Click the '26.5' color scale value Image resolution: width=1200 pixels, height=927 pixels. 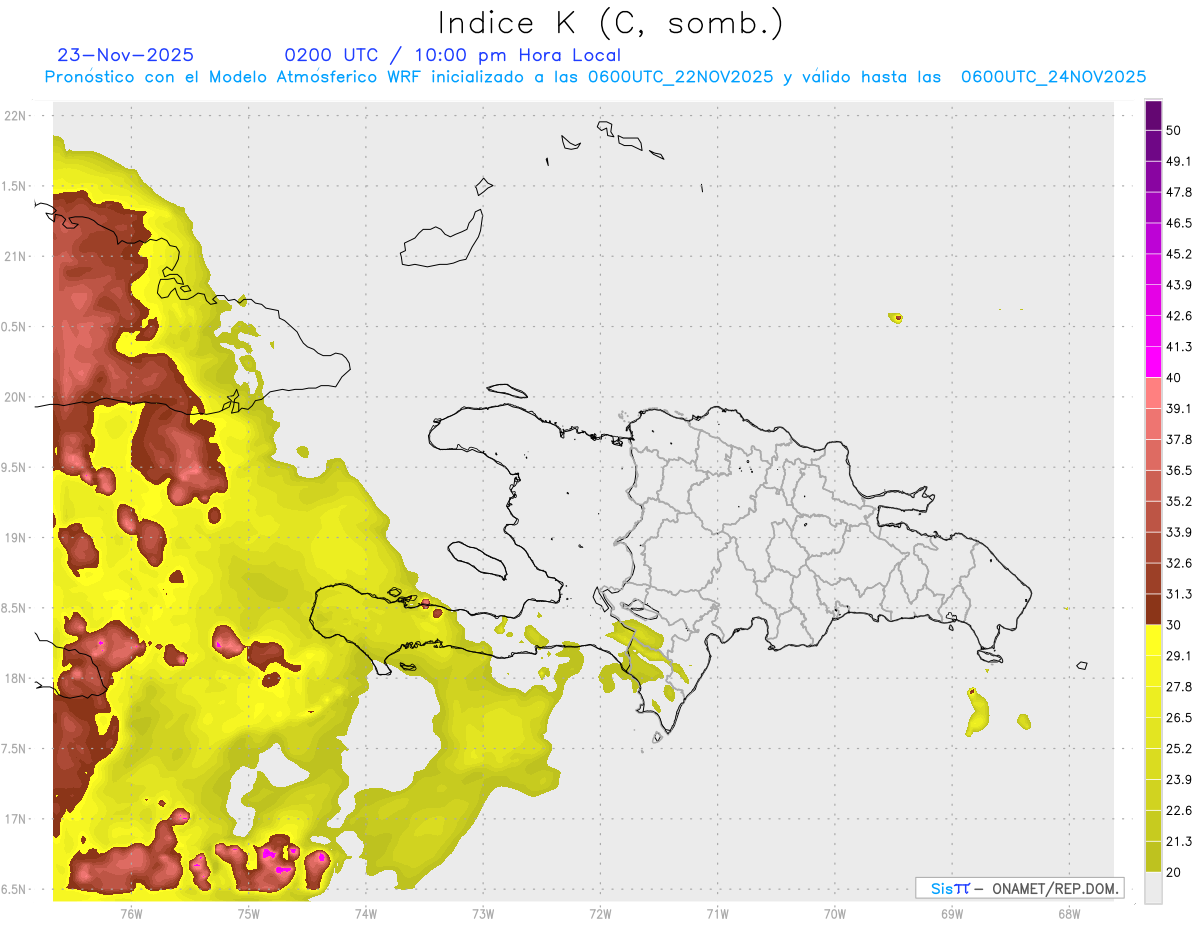coord(1179,717)
